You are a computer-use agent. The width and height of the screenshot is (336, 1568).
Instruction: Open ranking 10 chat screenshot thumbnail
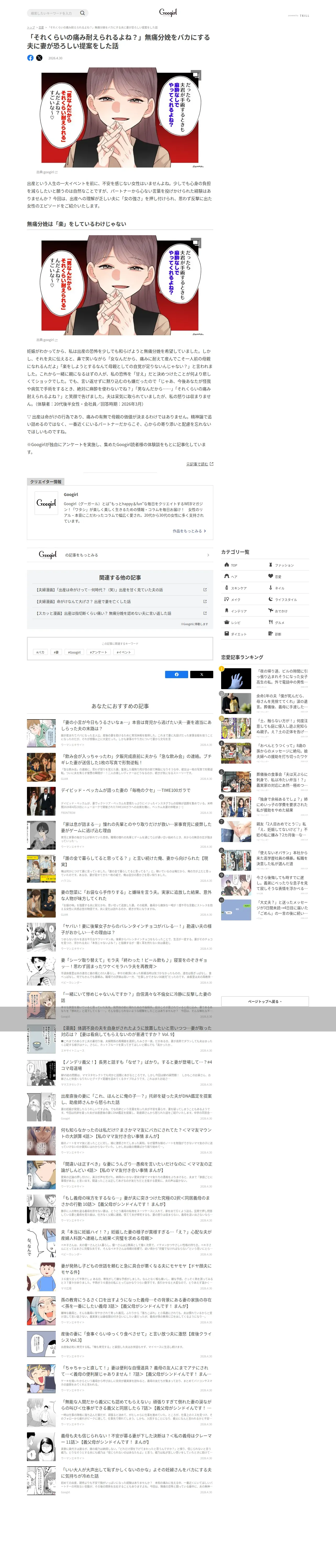click(x=236, y=909)
